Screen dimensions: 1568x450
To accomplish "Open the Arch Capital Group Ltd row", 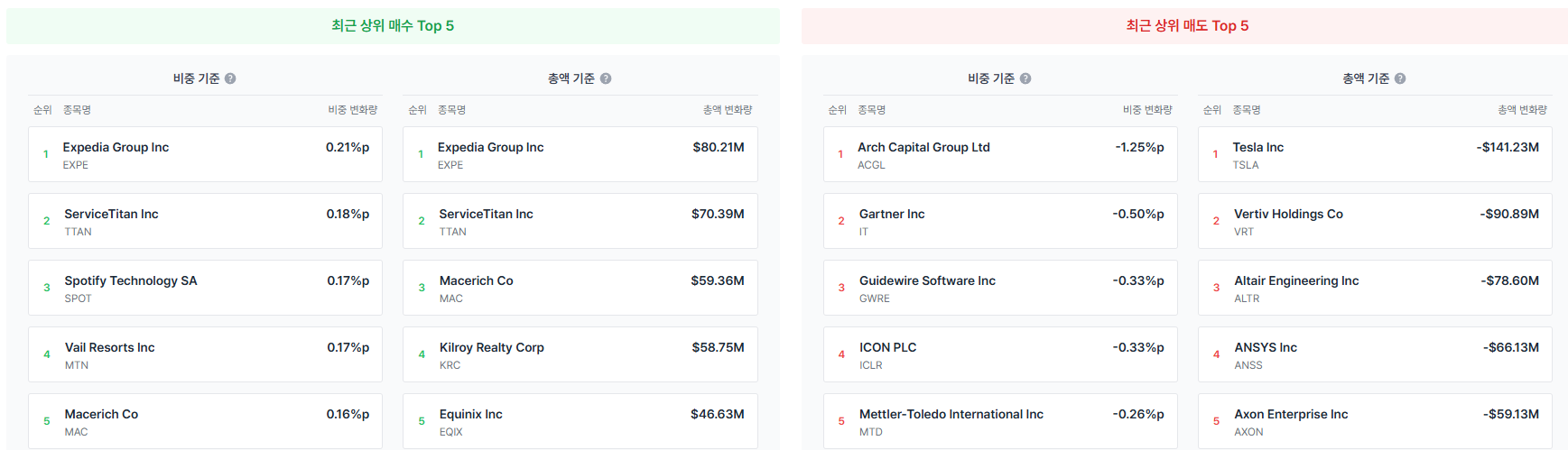I will (1000, 154).
